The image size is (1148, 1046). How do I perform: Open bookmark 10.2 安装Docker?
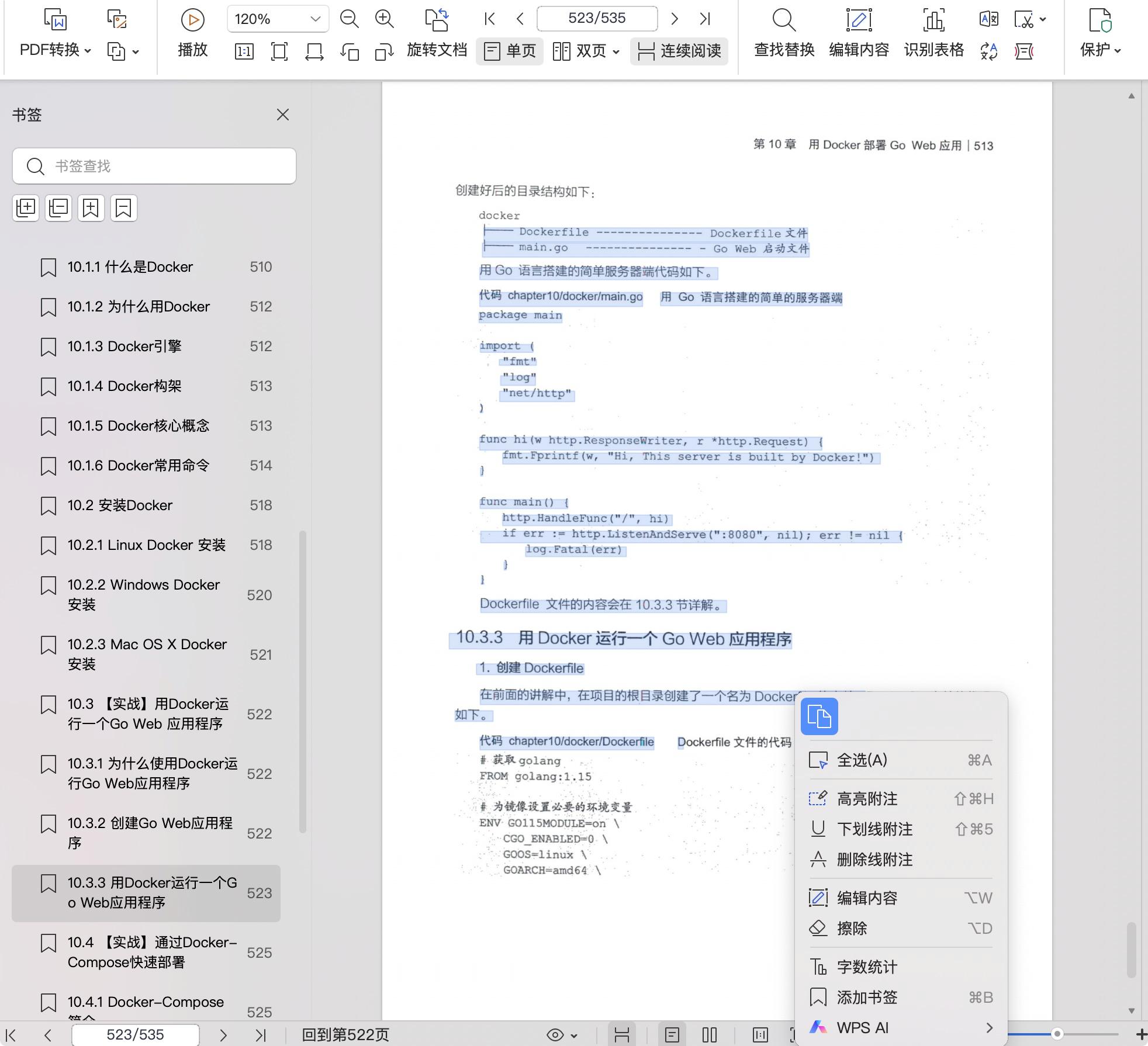click(x=146, y=505)
